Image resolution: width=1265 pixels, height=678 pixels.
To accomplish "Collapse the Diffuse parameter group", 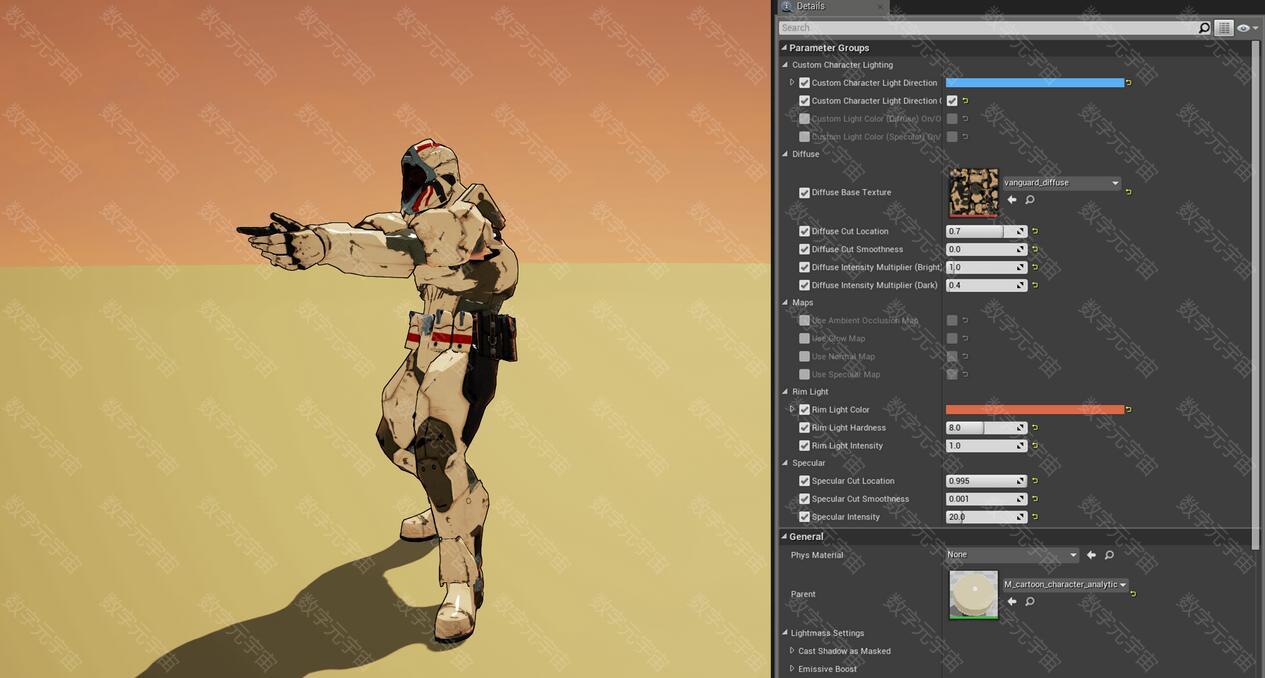I will [x=784, y=154].
